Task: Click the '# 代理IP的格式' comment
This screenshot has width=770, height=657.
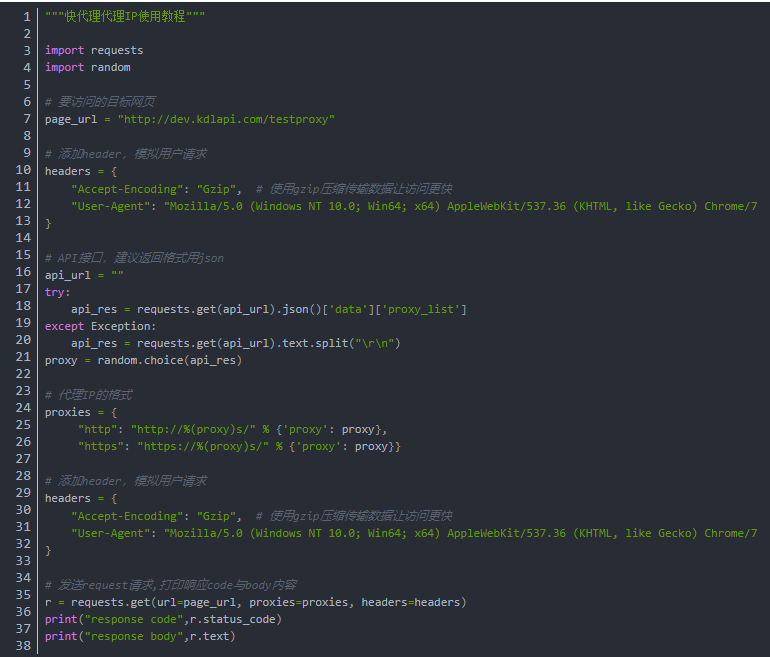Action: [88, 395]
